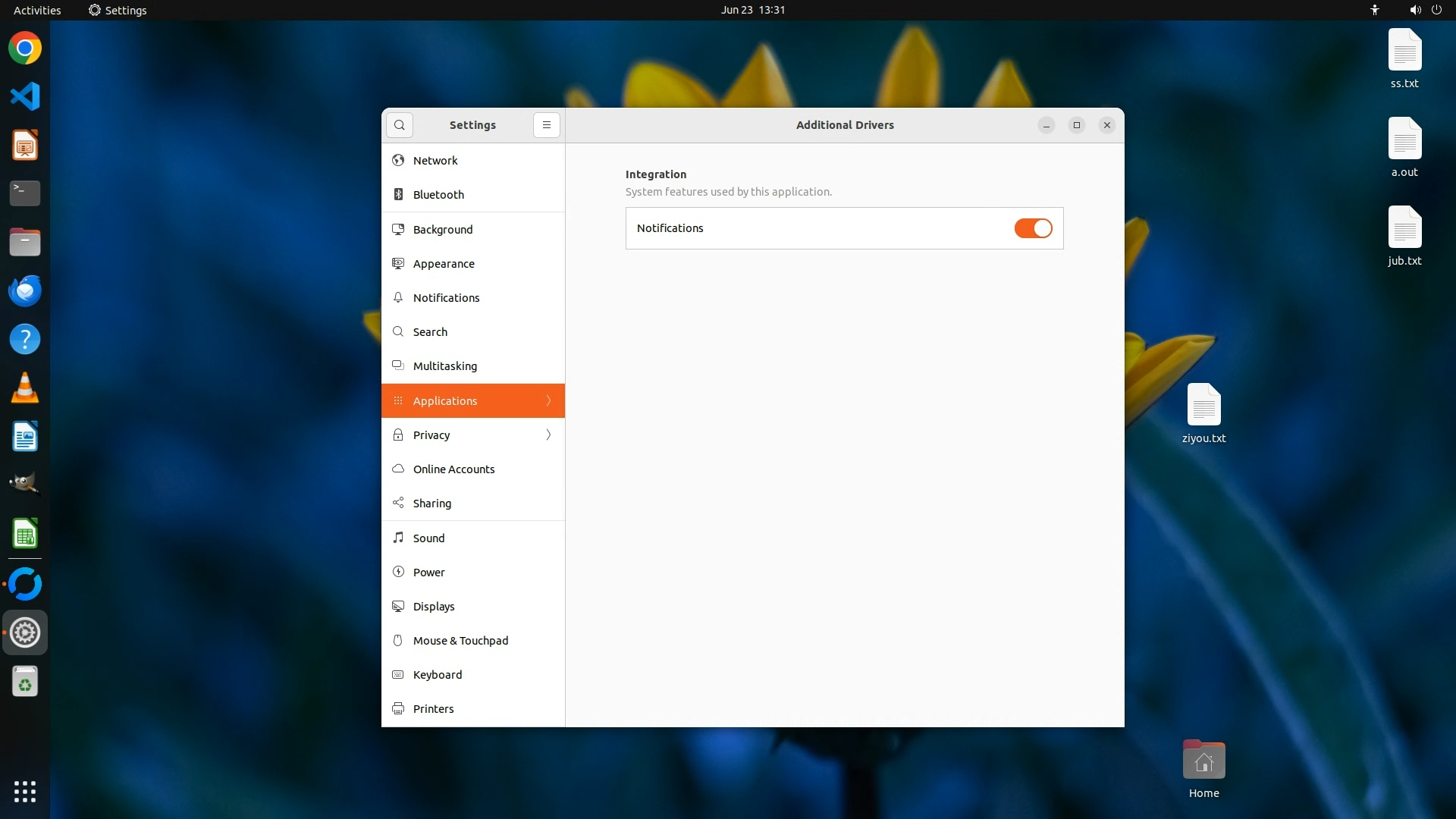Screen dimensions: 1456x819
Task: Select Displays in the sidebar
Action: [x=434, y=607]
